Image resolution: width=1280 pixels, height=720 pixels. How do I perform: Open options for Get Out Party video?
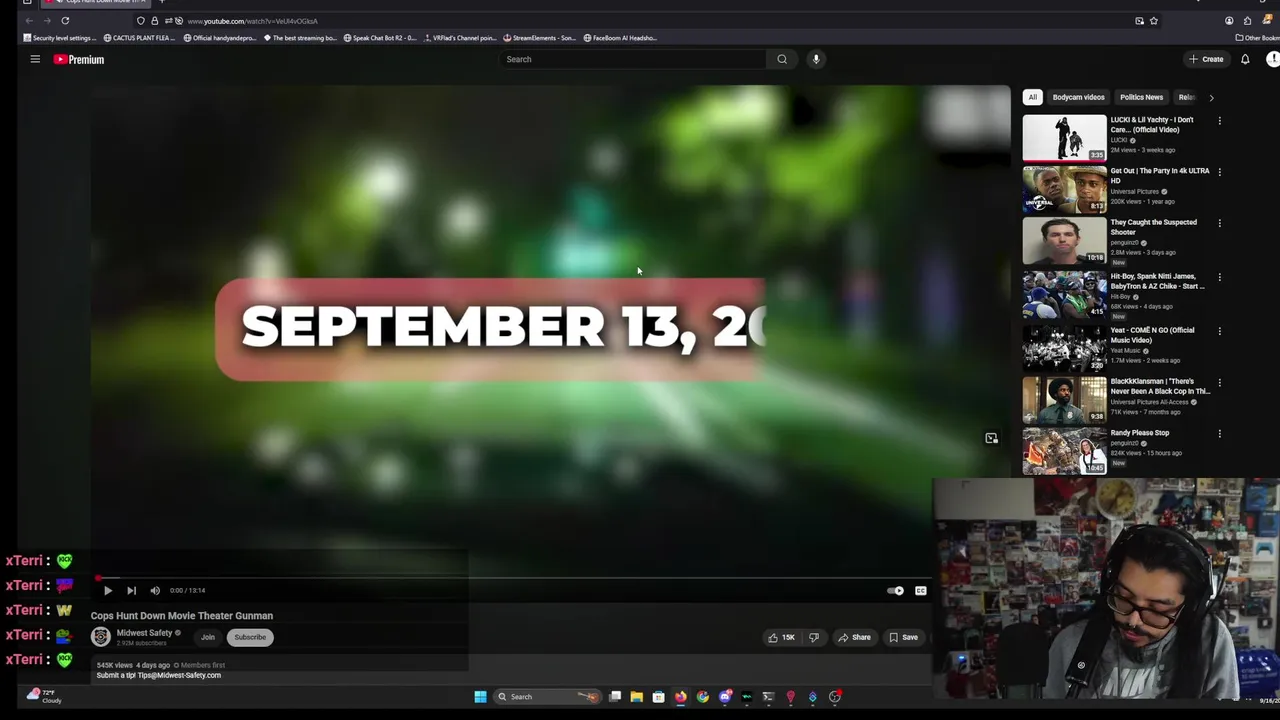1219,172
